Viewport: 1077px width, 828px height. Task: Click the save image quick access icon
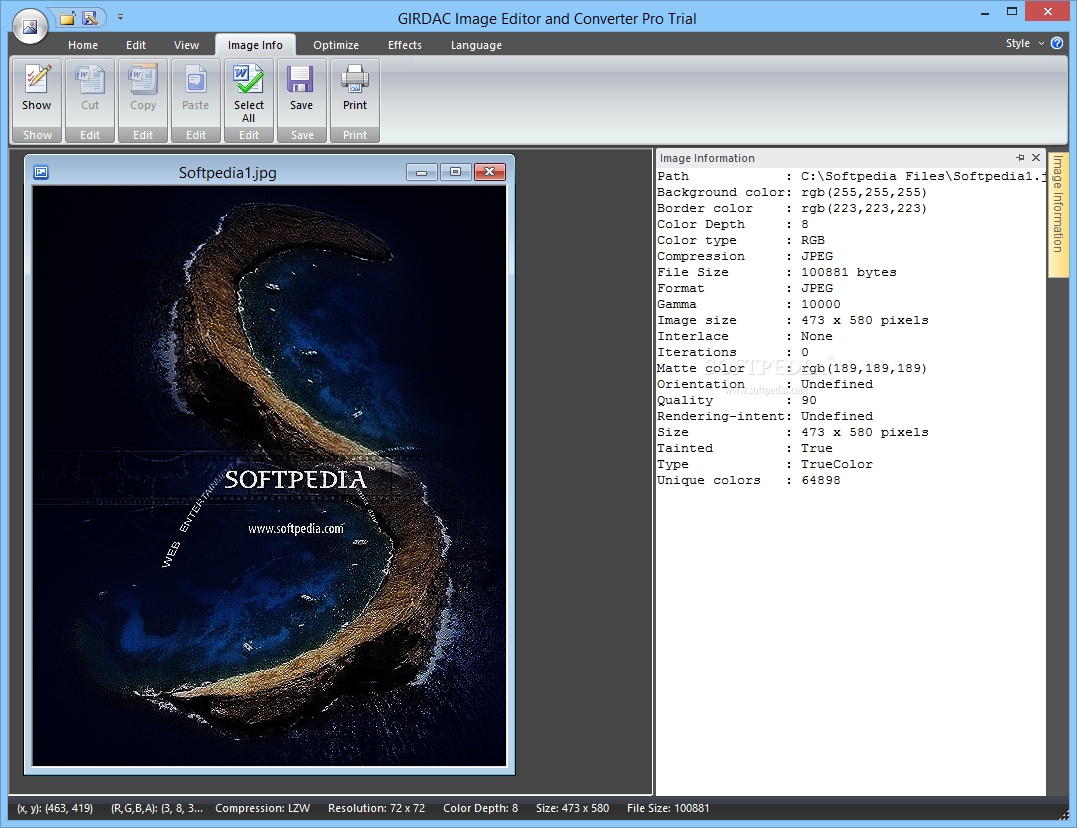click(x=90, y=18)
